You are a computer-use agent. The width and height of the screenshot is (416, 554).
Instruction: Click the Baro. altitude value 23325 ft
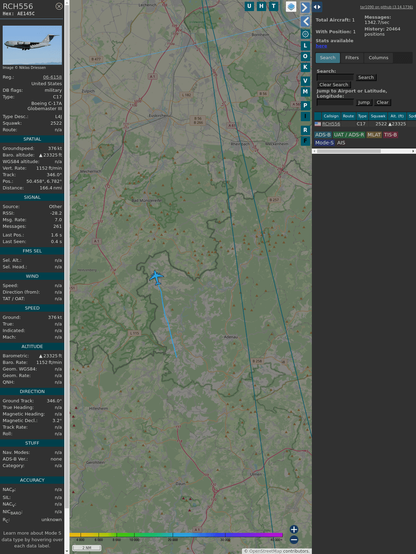(50, 155)
